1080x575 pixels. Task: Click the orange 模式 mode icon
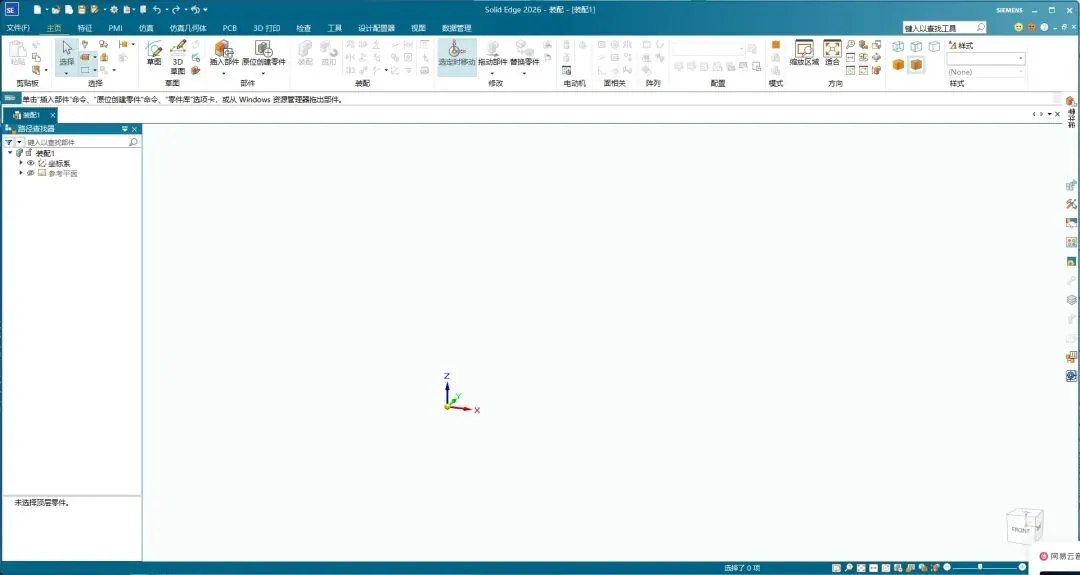coord(776,45)
